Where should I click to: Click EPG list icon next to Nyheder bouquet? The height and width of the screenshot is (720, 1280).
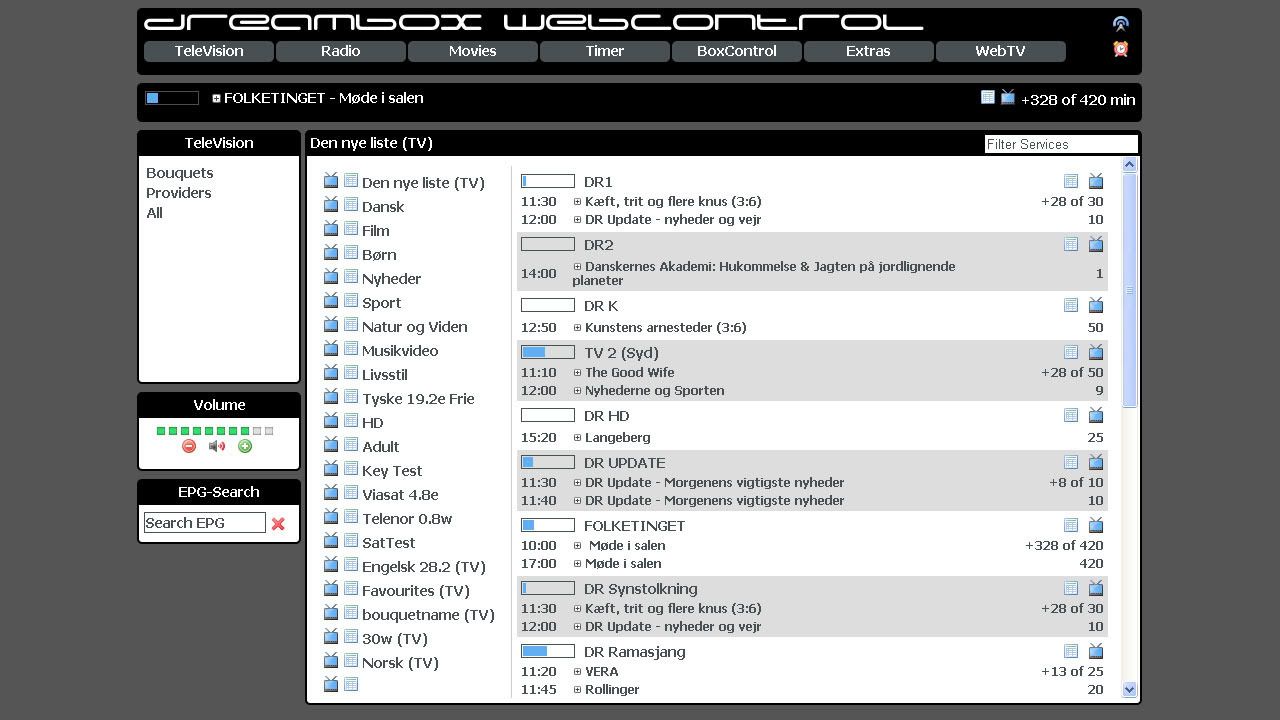click(x=351, y=277)
